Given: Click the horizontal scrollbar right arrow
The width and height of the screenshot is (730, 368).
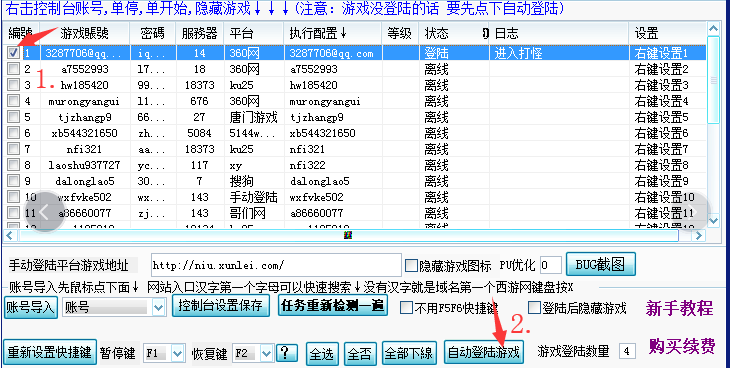Looking at the screenshot, I should click(698, 235).
